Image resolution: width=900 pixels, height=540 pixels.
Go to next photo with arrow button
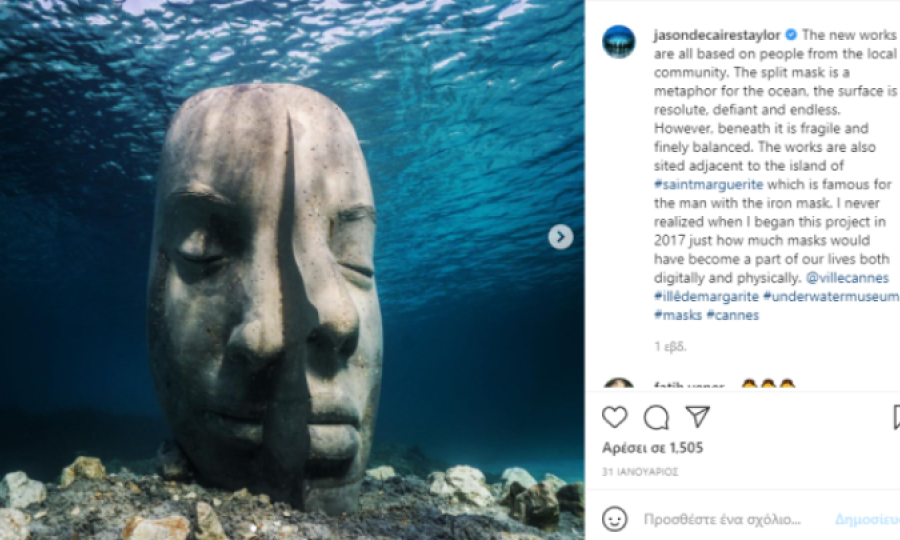(x=561, y=236)
